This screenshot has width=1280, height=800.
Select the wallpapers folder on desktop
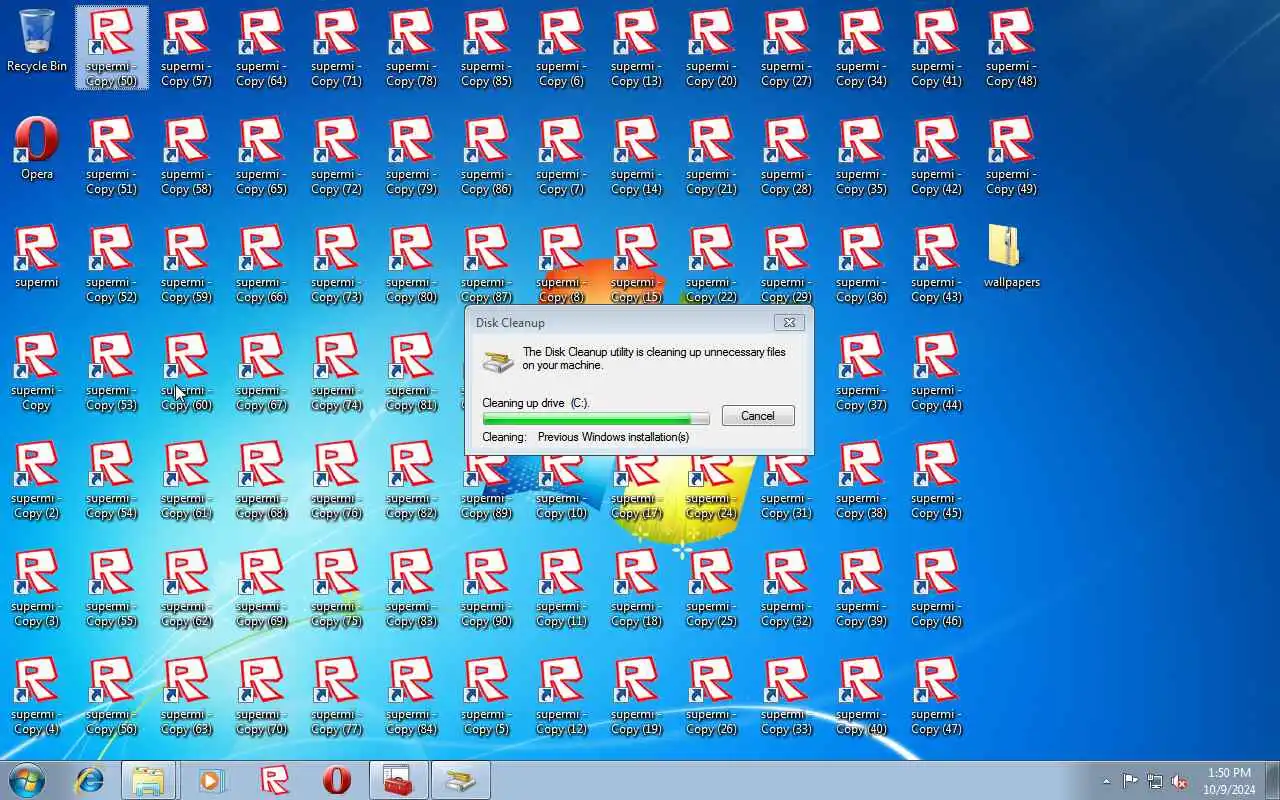click(1012, 256)
